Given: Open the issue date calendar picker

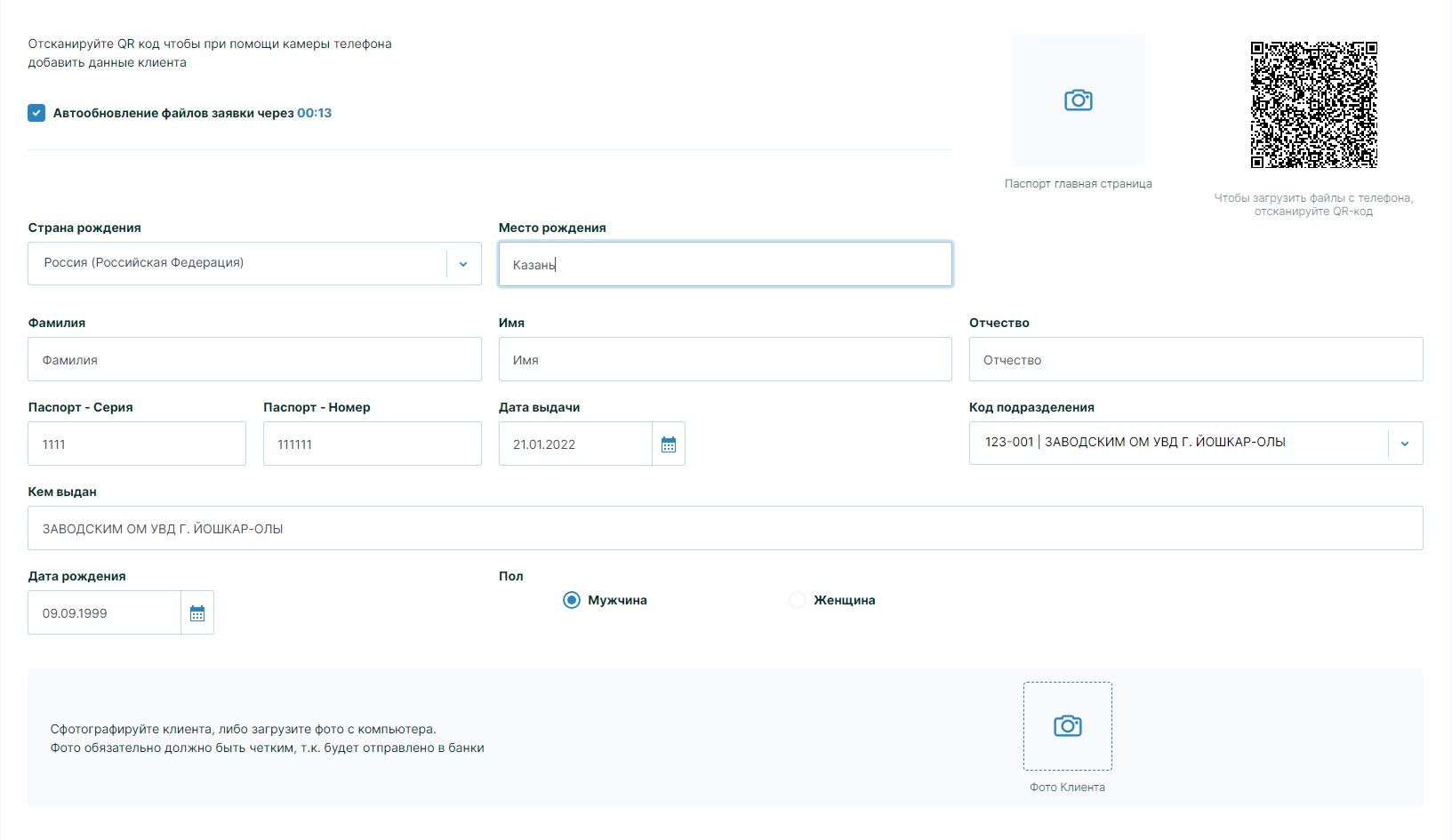Looking at the screenshot, I should [x=669, y=444].
